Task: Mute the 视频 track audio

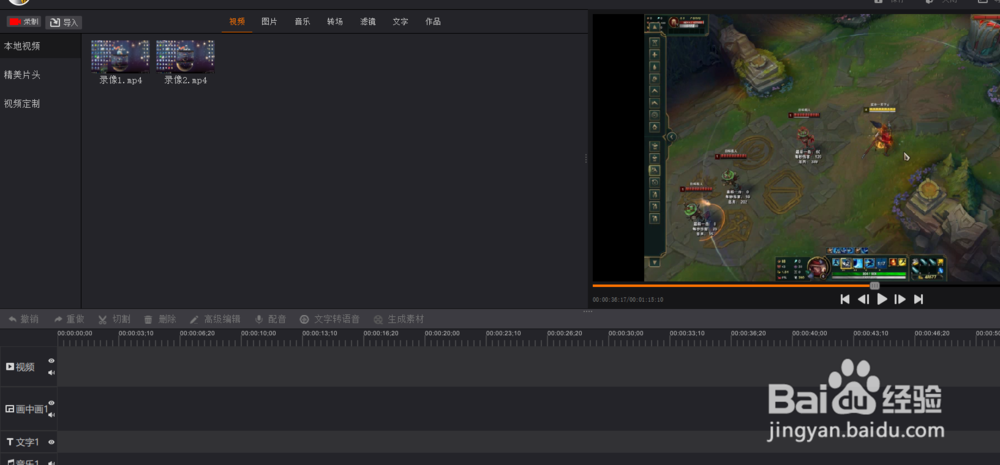Action: click(52, 373)
